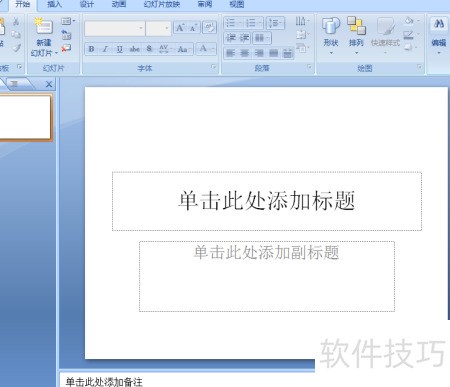
Task: Toggle Italic text formatting
Action: pyautogui.click(x=105, y=49)
